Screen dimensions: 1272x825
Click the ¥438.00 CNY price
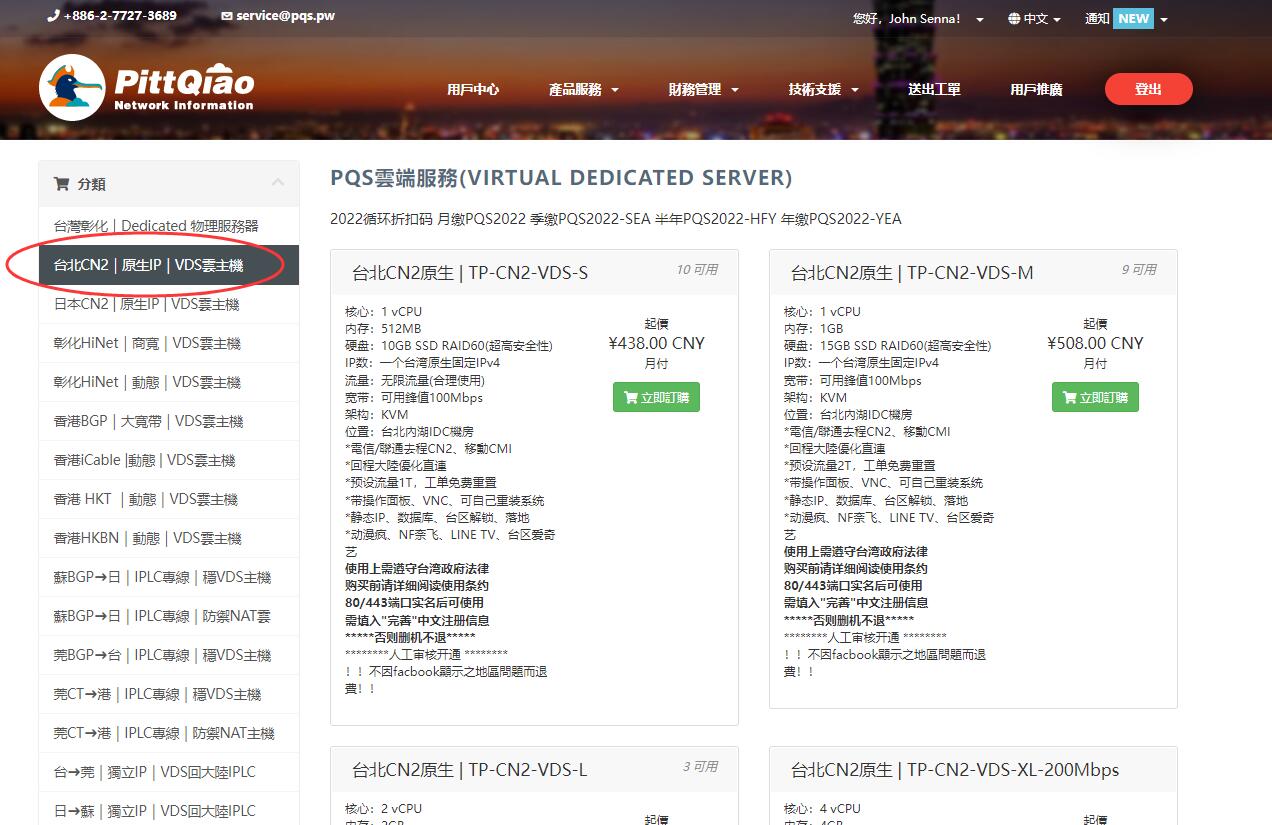656,343
